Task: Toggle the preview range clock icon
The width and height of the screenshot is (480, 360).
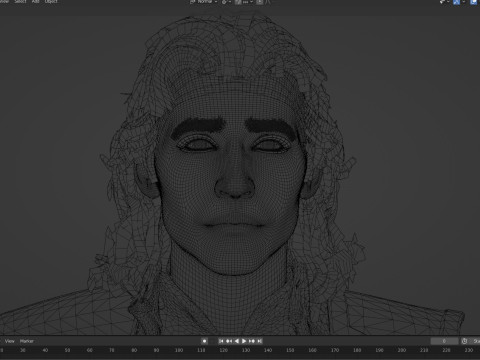Action: click(464, 341)
